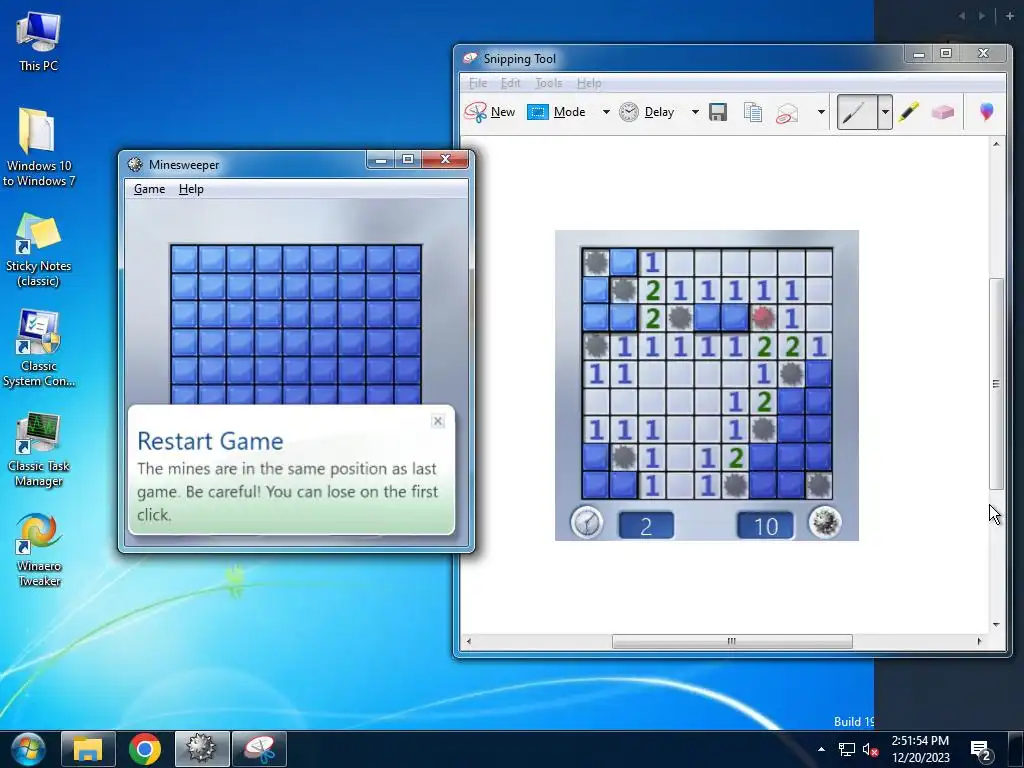Click the Restart Game heading text
This screenshot has width=1024, height=768.
pyautogui.click(x=210, y=441)
